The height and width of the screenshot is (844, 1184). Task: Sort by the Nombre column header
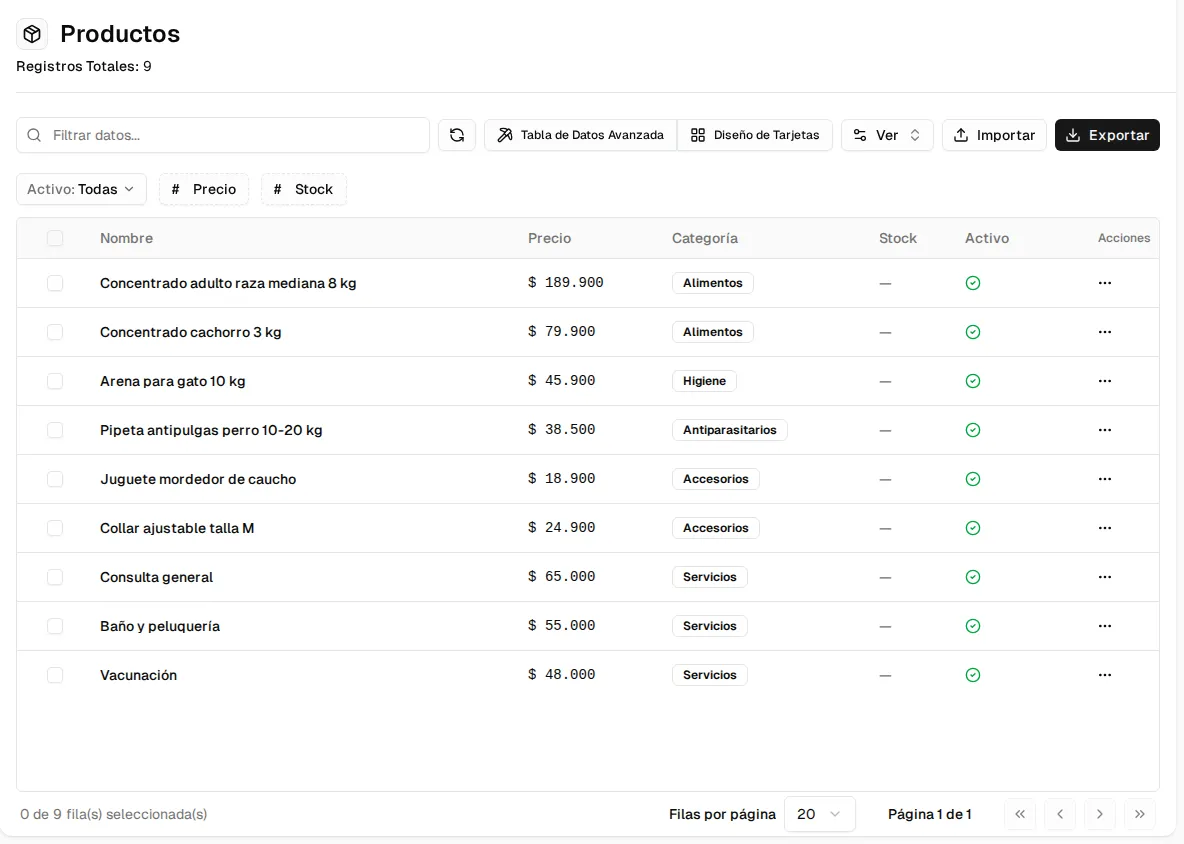tap(126, 239)
